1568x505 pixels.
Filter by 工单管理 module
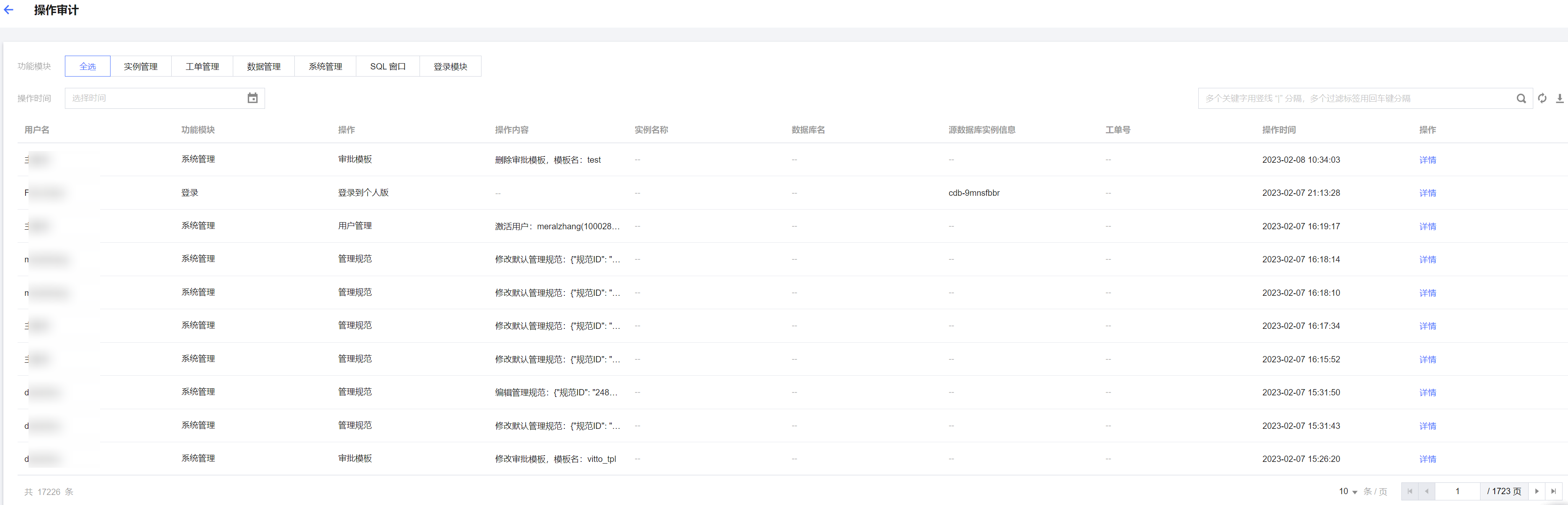[202, 67]
